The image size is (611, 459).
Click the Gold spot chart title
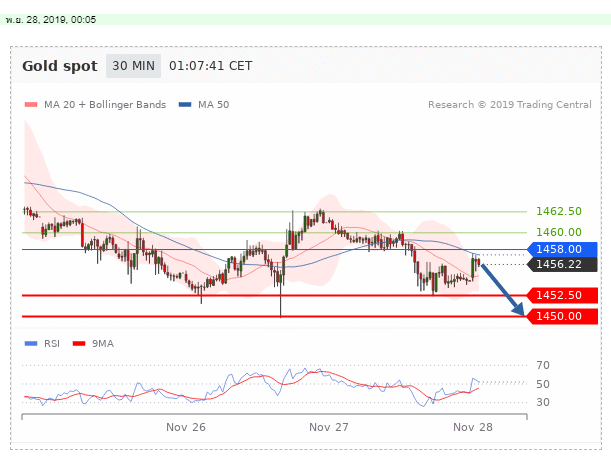60,66
